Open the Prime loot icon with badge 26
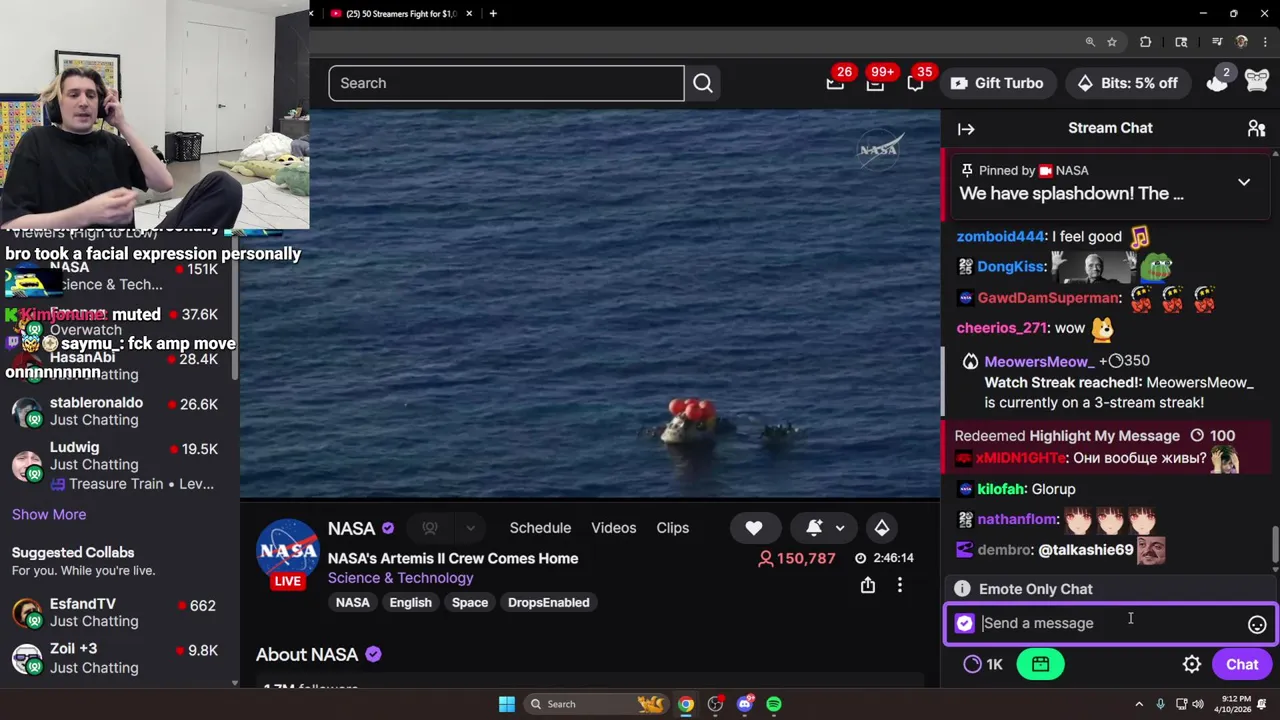The image size is (1280, 720). coord(835,83)
